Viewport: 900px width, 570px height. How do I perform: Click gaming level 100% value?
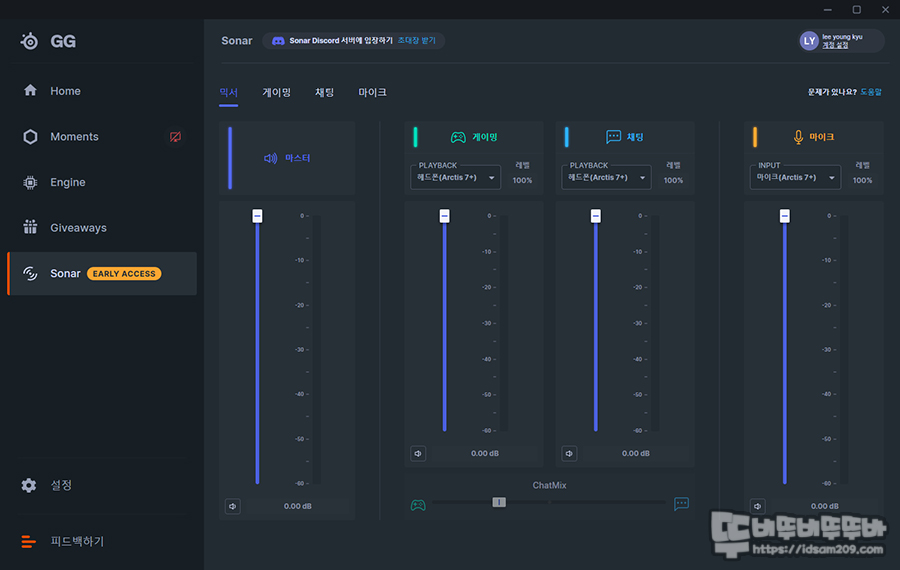(522, 180)
